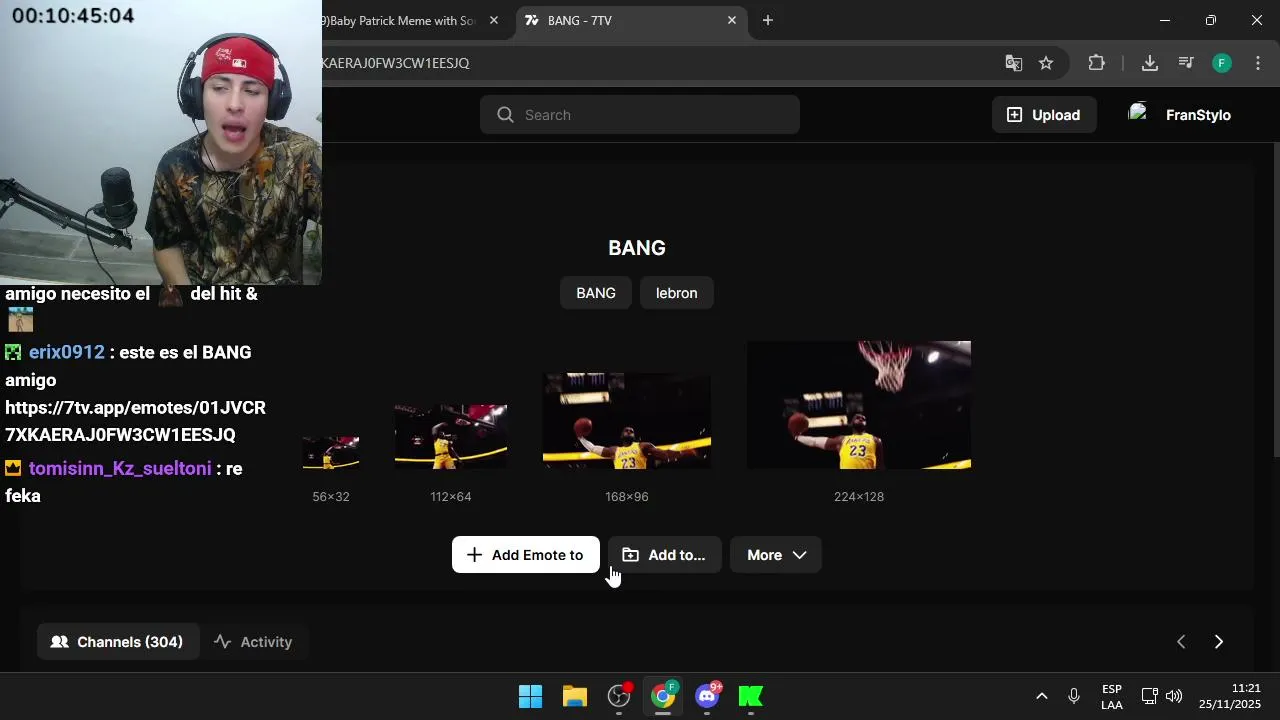Click the BANG tag chip
Viewport: 1280px width, 720px height.
[x=596, y=293]
